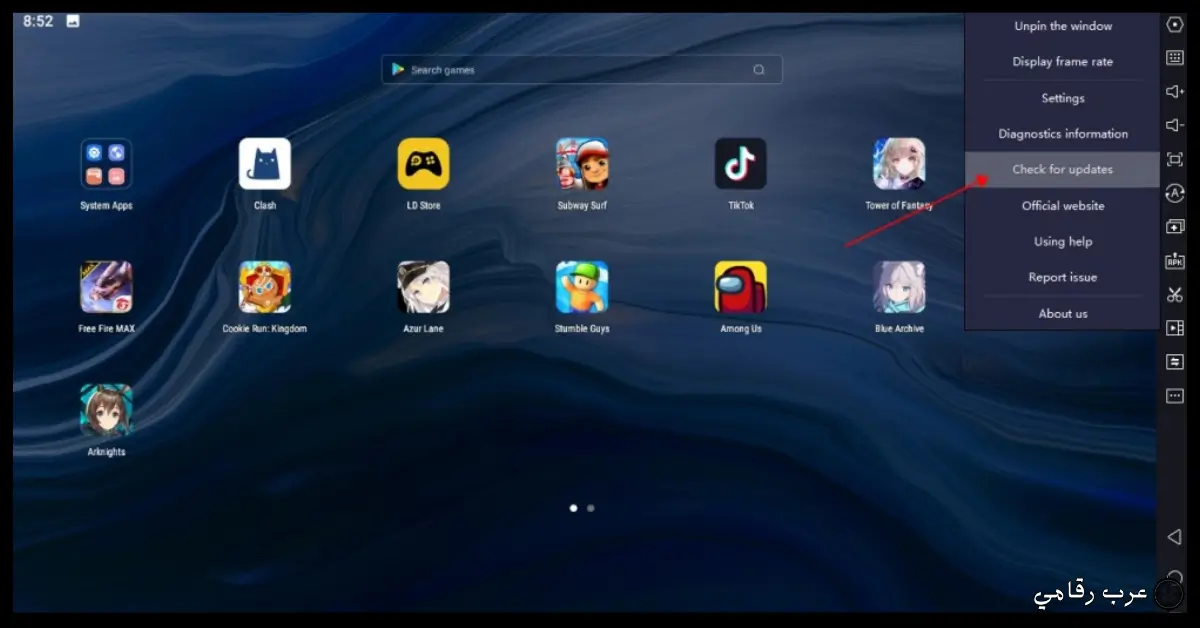The image size is (1200, 628).
Task: Click the image notification icon in status bar
Action: coord(72,21)
